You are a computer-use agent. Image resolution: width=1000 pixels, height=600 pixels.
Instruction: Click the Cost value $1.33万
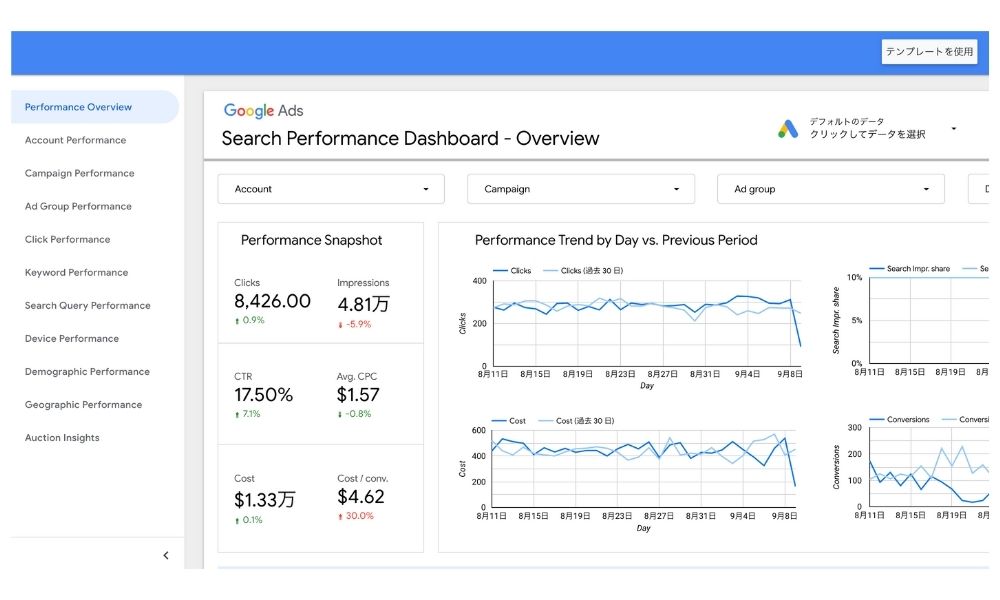tap(265, 500)
